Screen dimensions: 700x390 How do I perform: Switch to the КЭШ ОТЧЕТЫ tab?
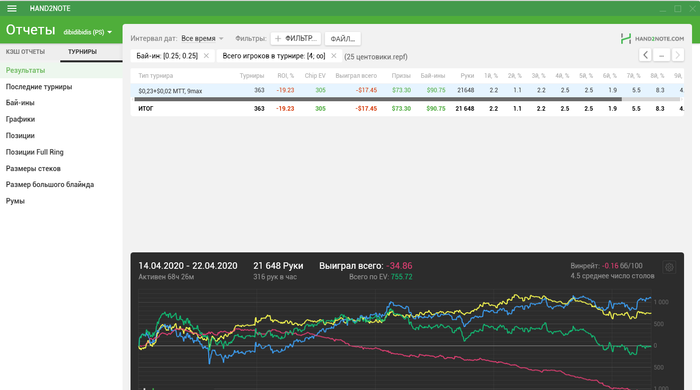pos(25,52)
